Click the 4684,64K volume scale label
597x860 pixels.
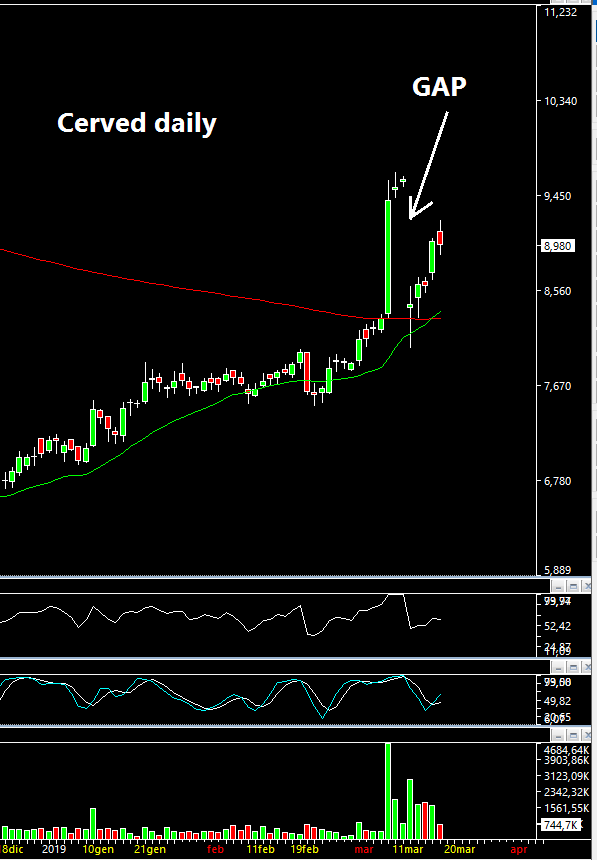(x=567, y=750)
